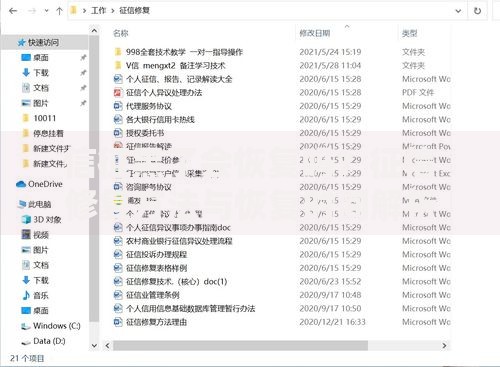
Task: Sort by the 类型 column header
Action: tap(409, 33)
